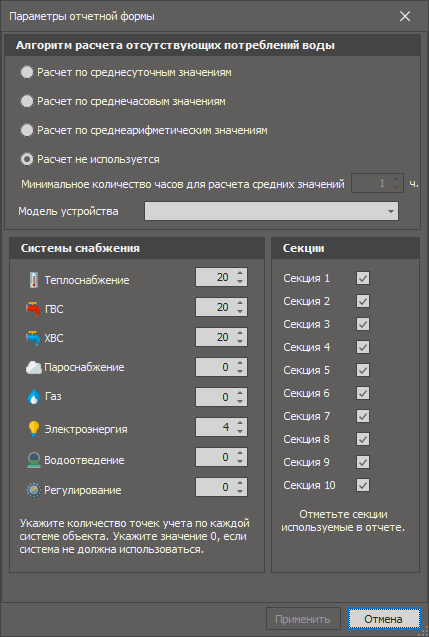Click the red hot water tap icon (ГВС)
Image resolution: width=429 pixels, height=637 pixels.
coord(33,309)
